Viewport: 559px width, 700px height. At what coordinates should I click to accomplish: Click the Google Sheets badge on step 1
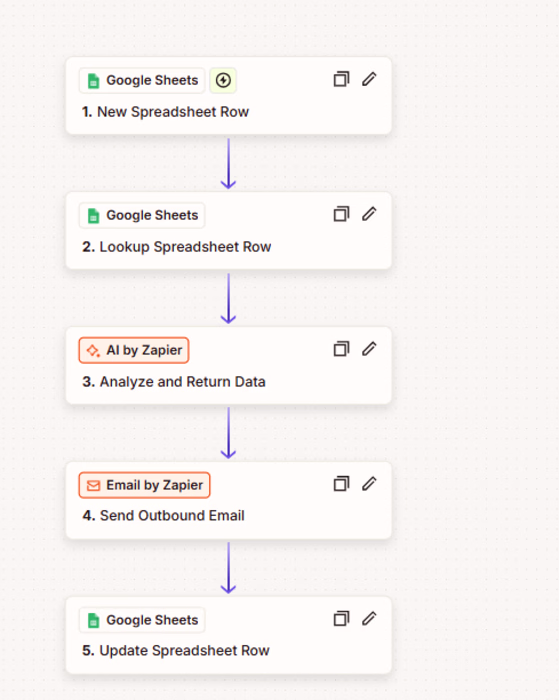[142, 80]
